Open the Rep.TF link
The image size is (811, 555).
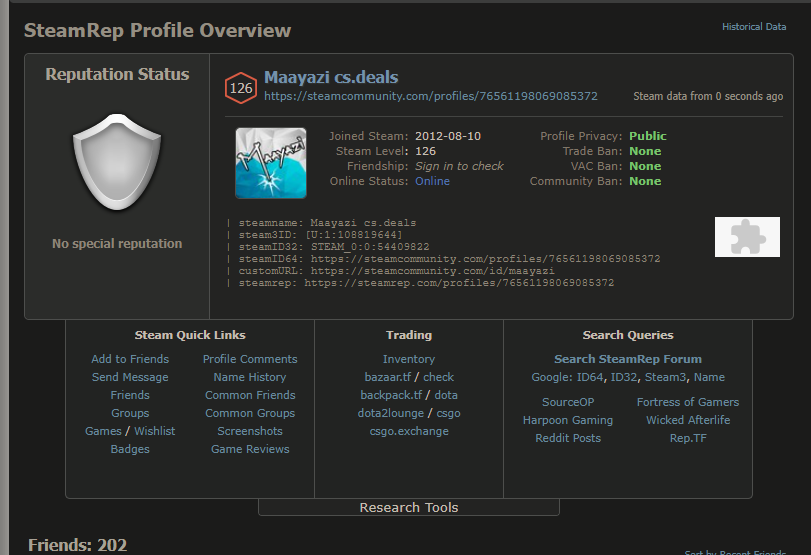pos(687,438)
